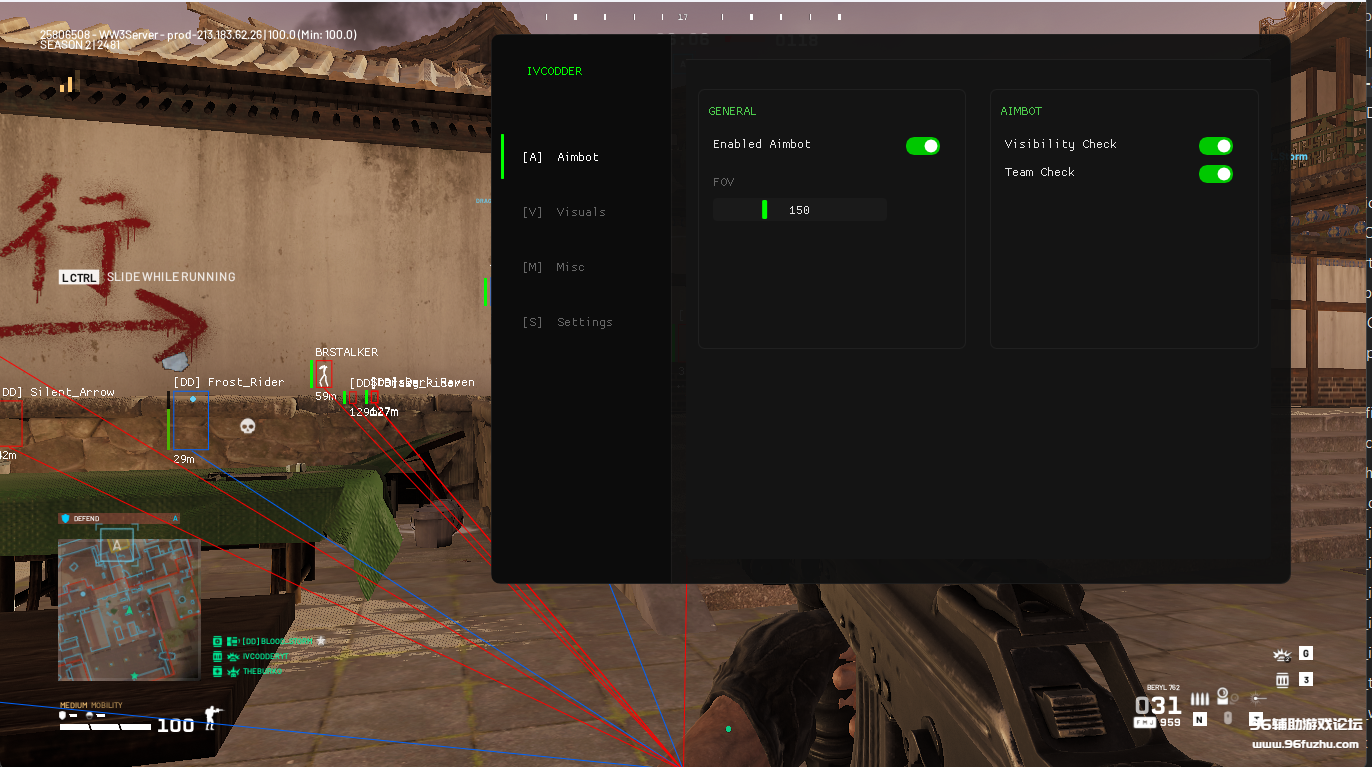Click the soldier stance icon beside health

click(x=211, y=717)
